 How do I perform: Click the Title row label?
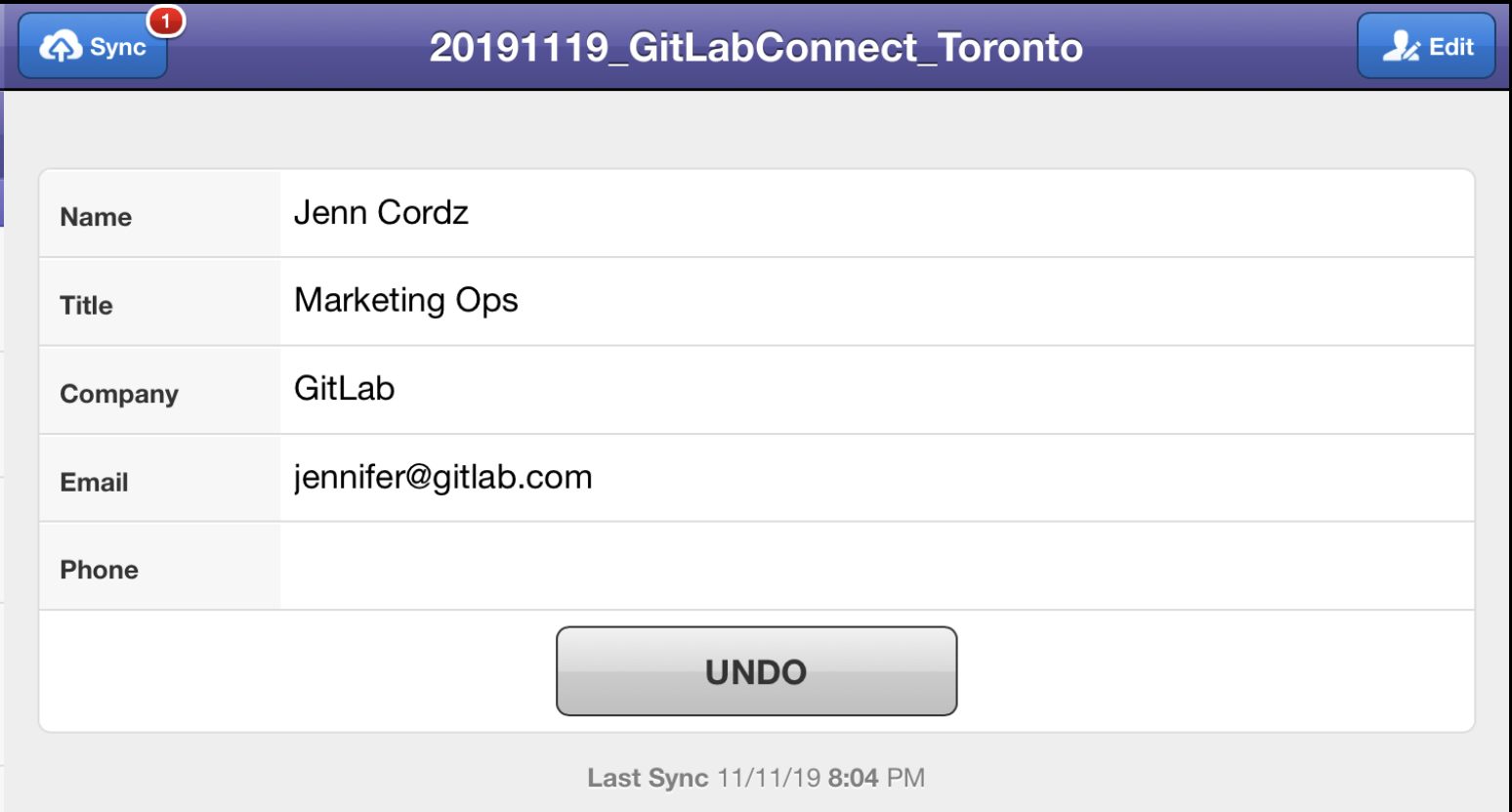(x=86, y=306)
